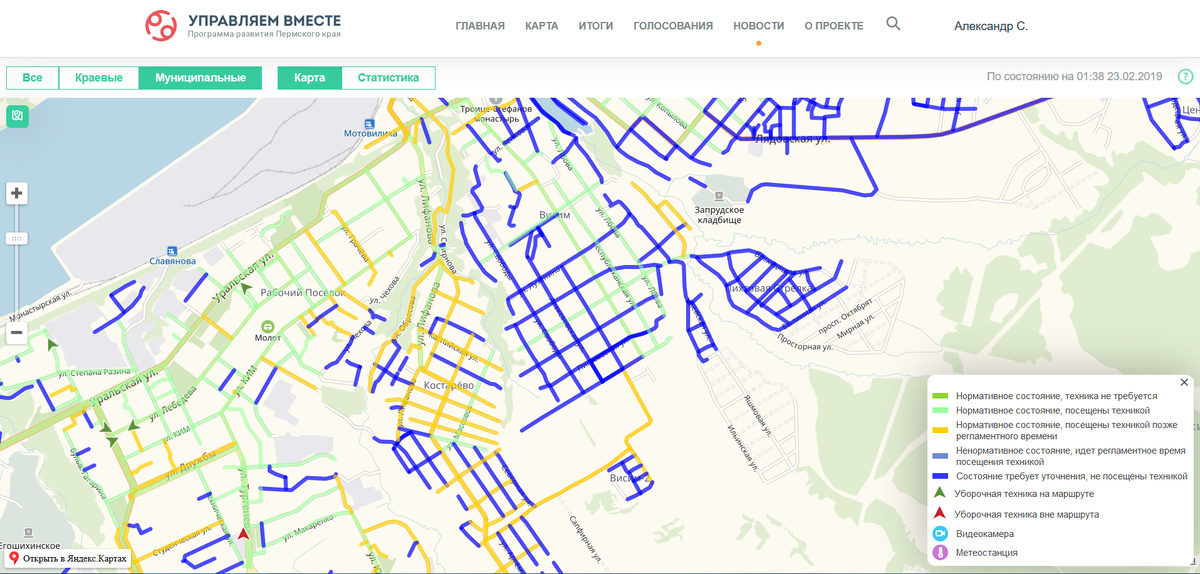
Task: Click the red off-route vehicle marker
Action: (x=243, y=535)
